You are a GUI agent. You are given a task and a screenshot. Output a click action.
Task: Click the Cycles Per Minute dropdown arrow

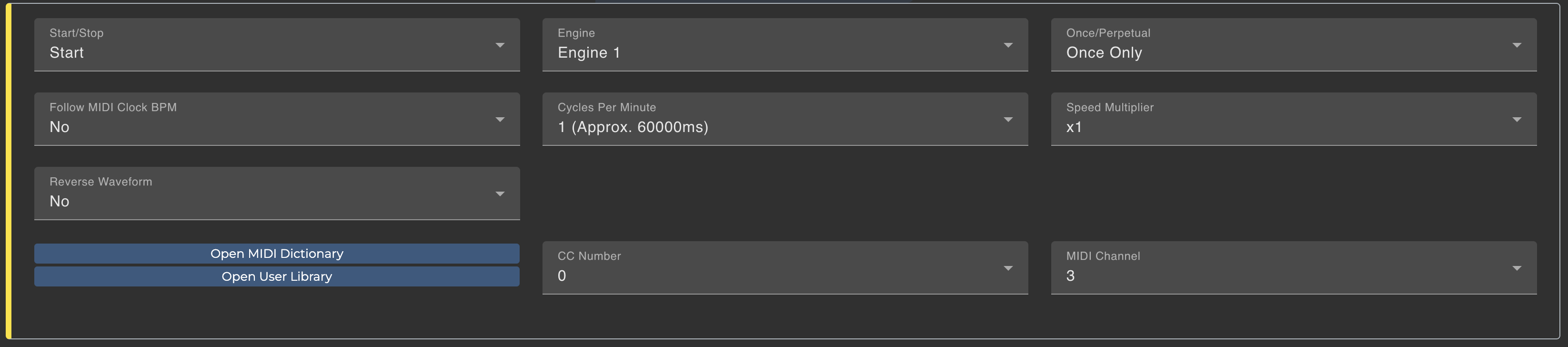[1008, 119]
